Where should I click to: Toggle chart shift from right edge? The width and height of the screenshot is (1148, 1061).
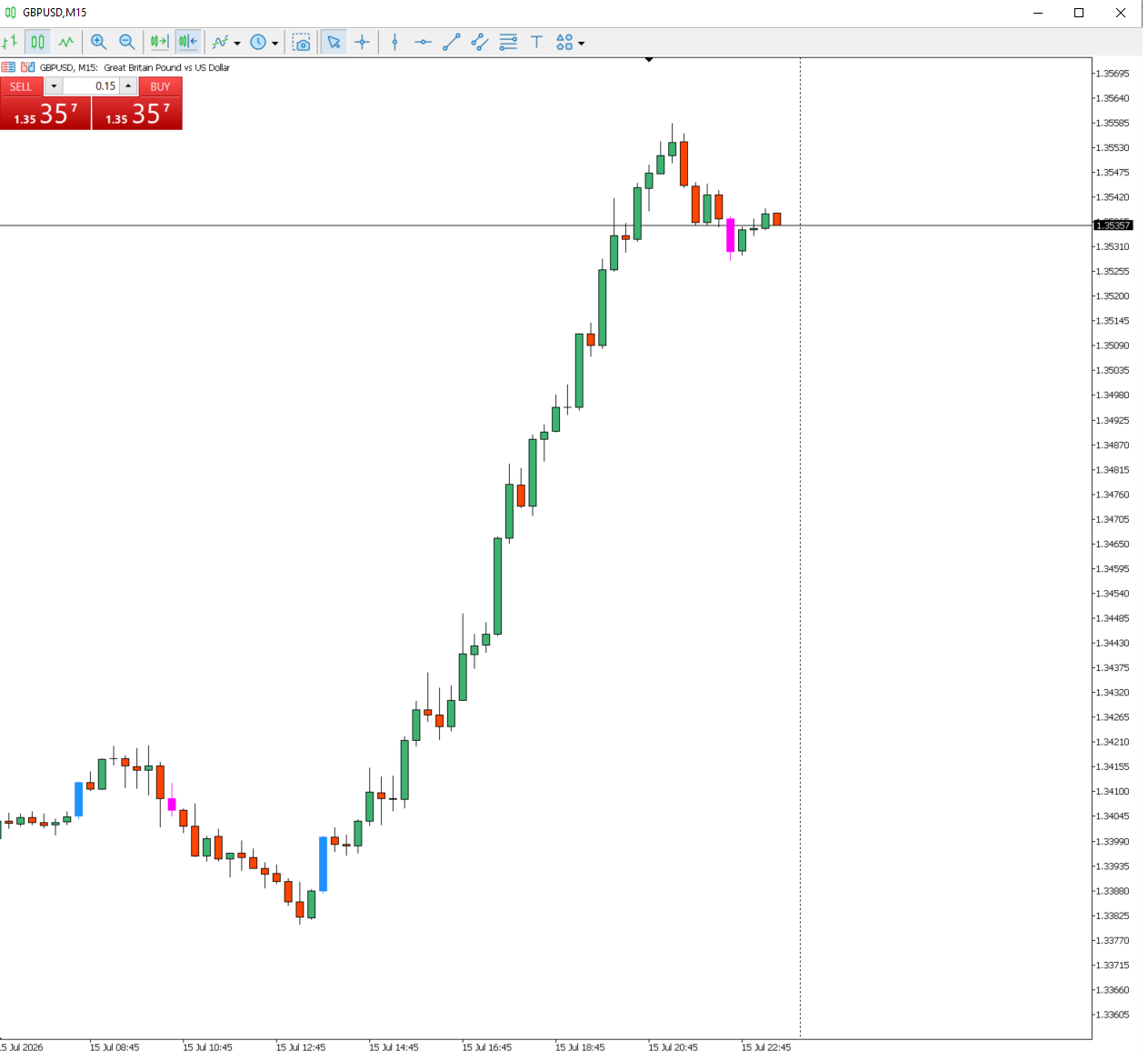click(x=188, y=42)
